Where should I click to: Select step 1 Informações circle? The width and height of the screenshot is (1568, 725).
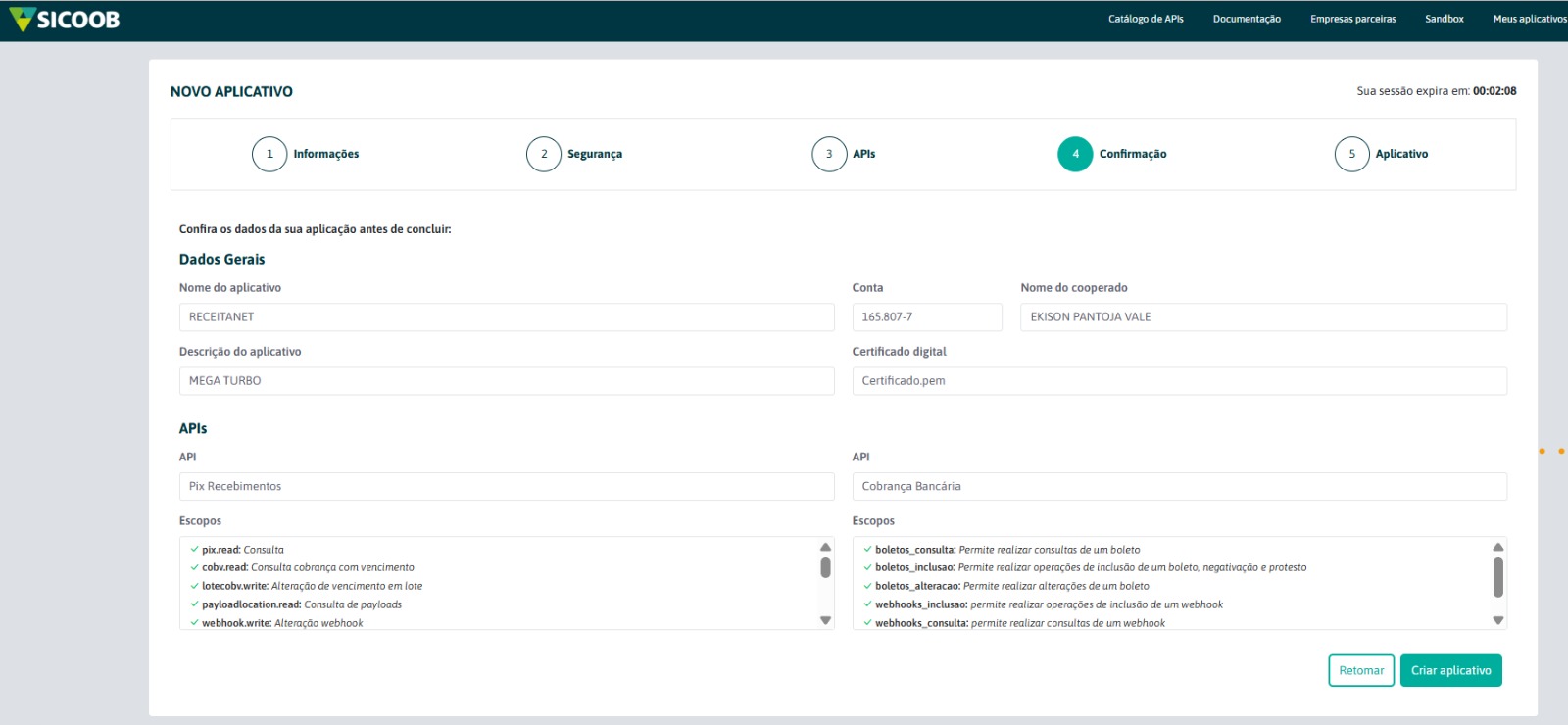tap(269, 154)
